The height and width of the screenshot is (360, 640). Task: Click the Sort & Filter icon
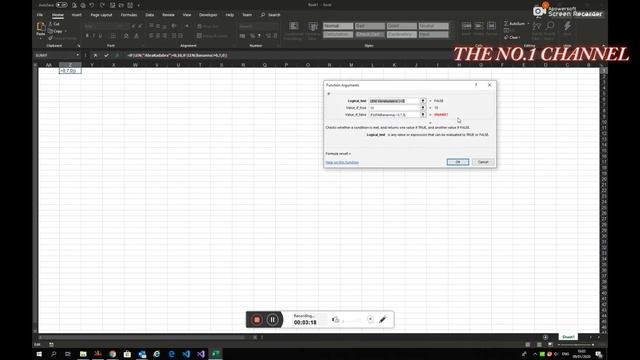[x=537, y=26]
